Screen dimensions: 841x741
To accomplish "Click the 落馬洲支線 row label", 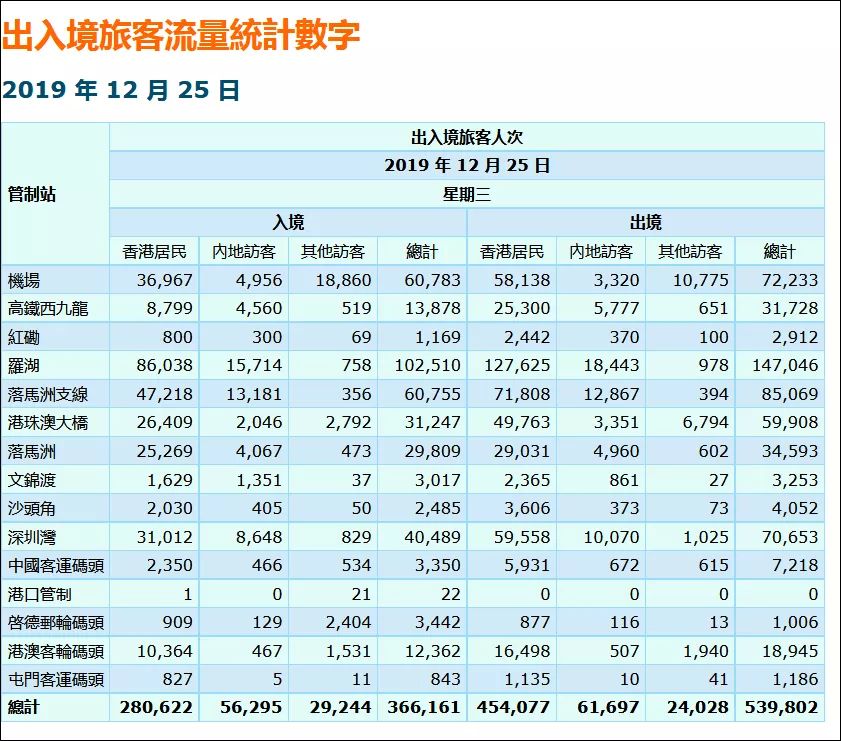I will (x=48, y=395).
